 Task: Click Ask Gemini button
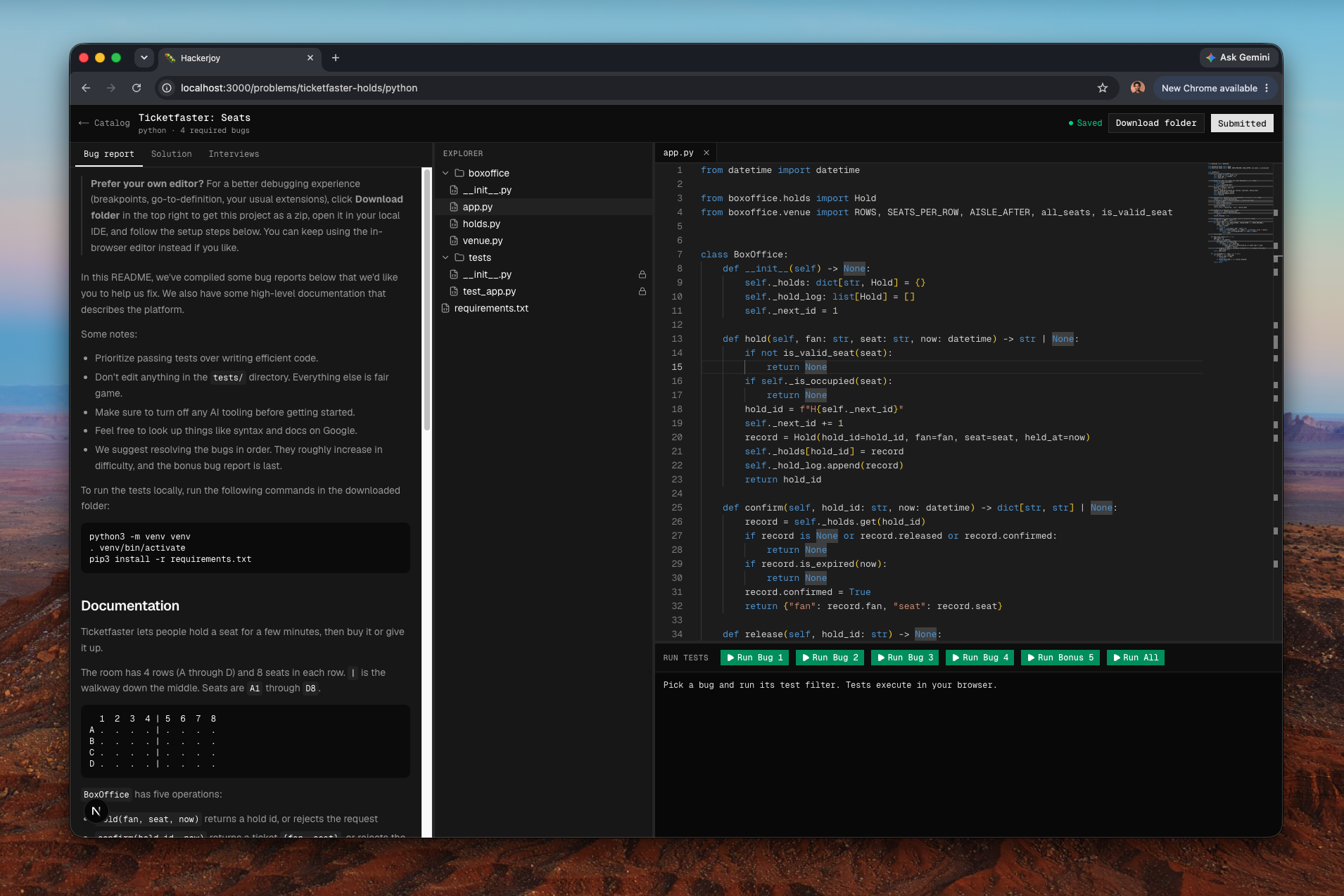(x=1238, y=58)
